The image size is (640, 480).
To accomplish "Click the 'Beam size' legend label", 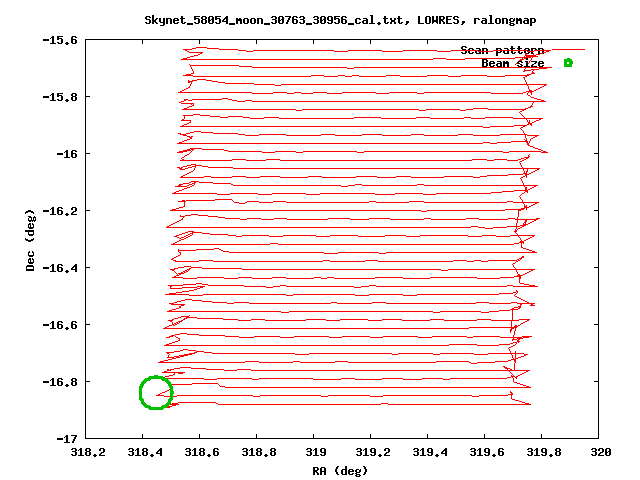I will (513, 63).
